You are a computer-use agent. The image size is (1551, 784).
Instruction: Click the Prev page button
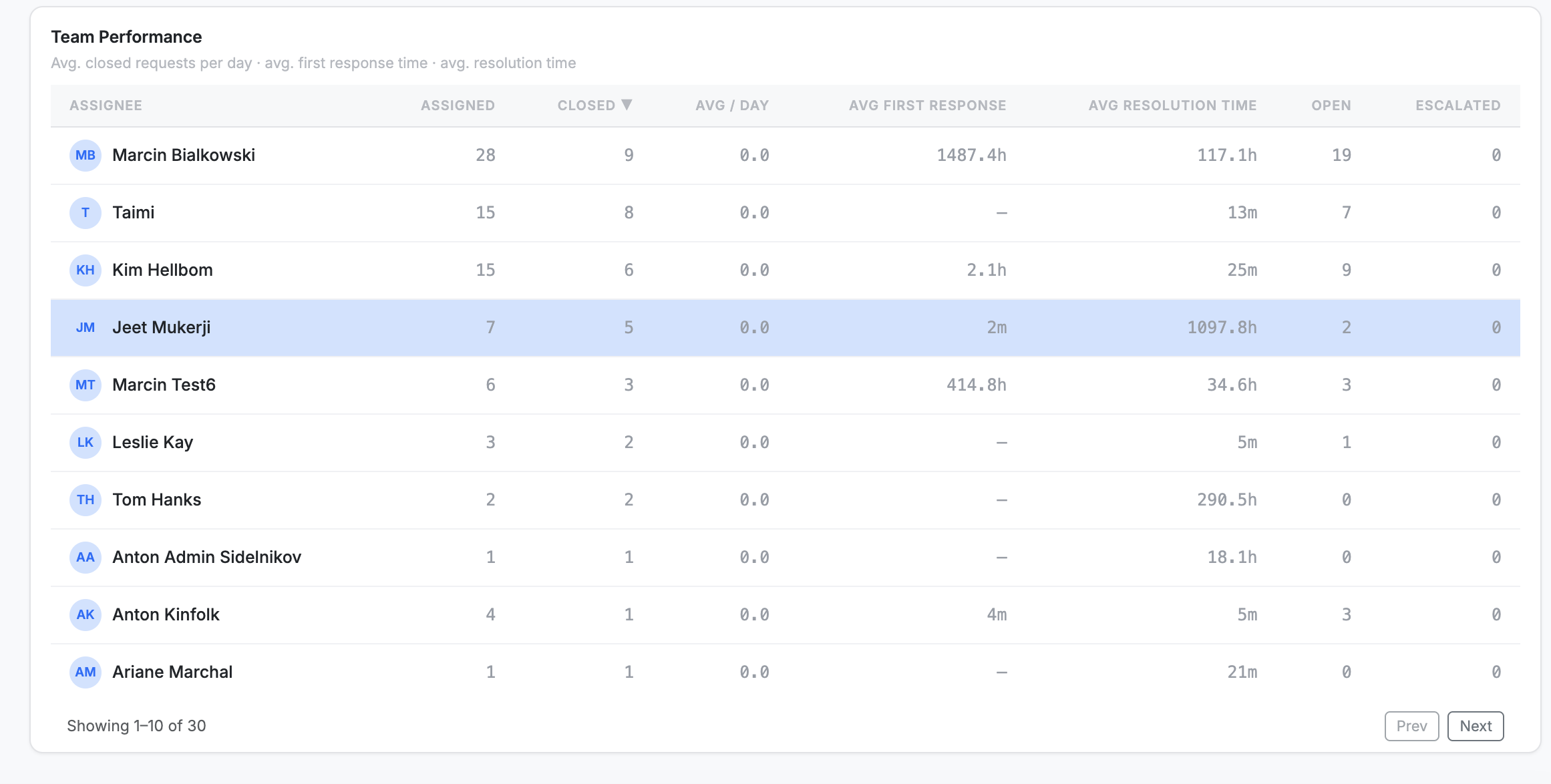[1411, 726]
